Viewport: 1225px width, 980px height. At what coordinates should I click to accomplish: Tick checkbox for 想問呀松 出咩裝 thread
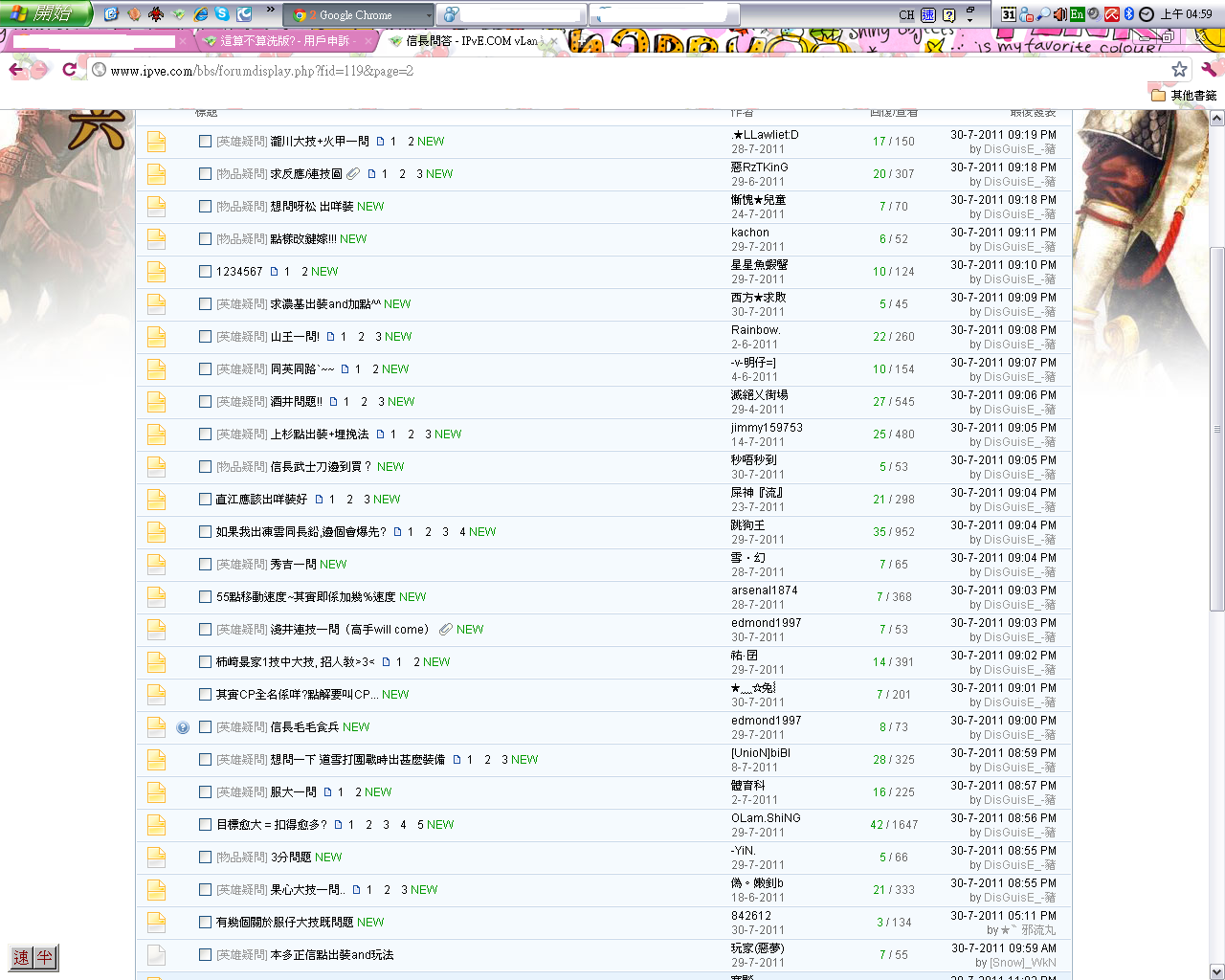click(205, 206)
